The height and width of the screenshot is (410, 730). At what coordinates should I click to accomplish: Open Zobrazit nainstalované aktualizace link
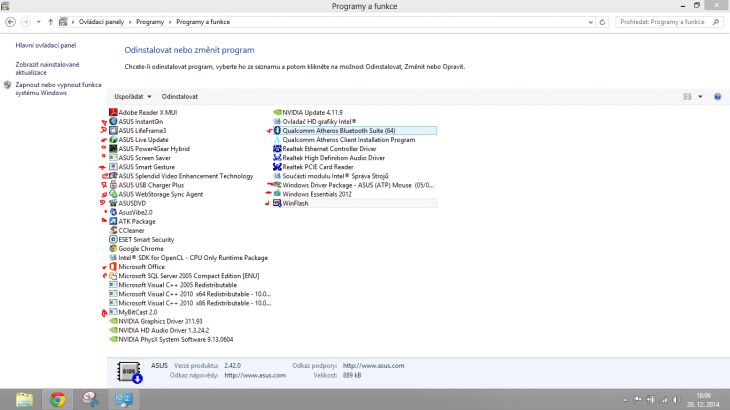[x=47, y=68]
